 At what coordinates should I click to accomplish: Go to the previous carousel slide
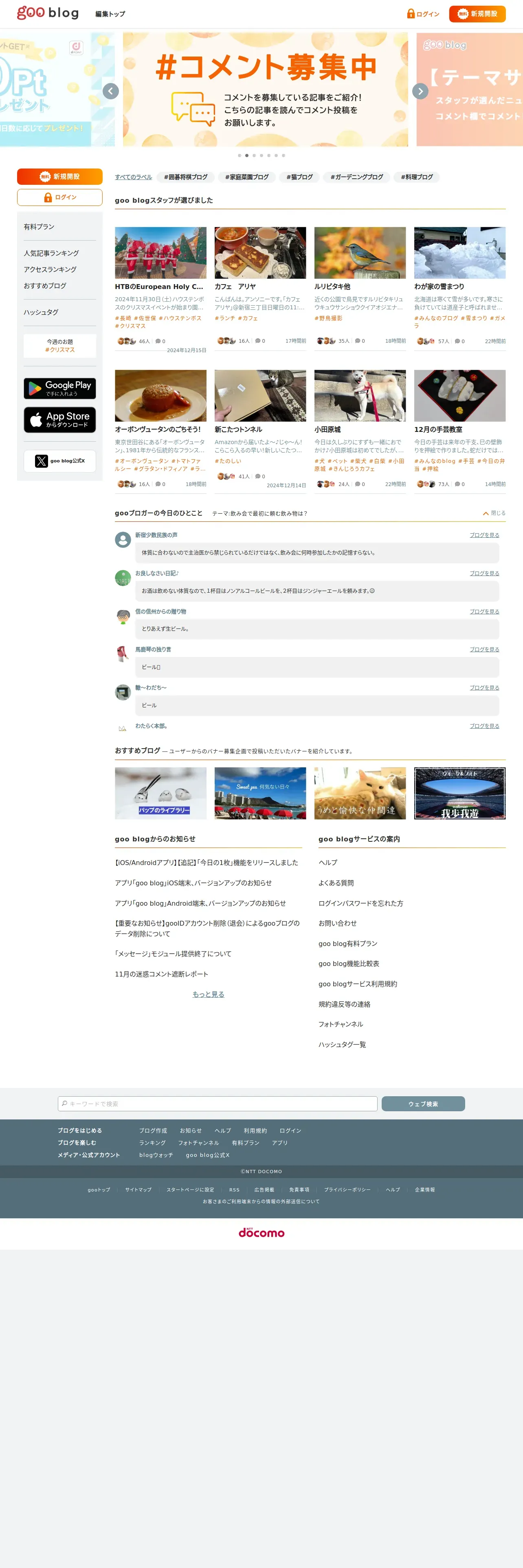tap(110, 91)
